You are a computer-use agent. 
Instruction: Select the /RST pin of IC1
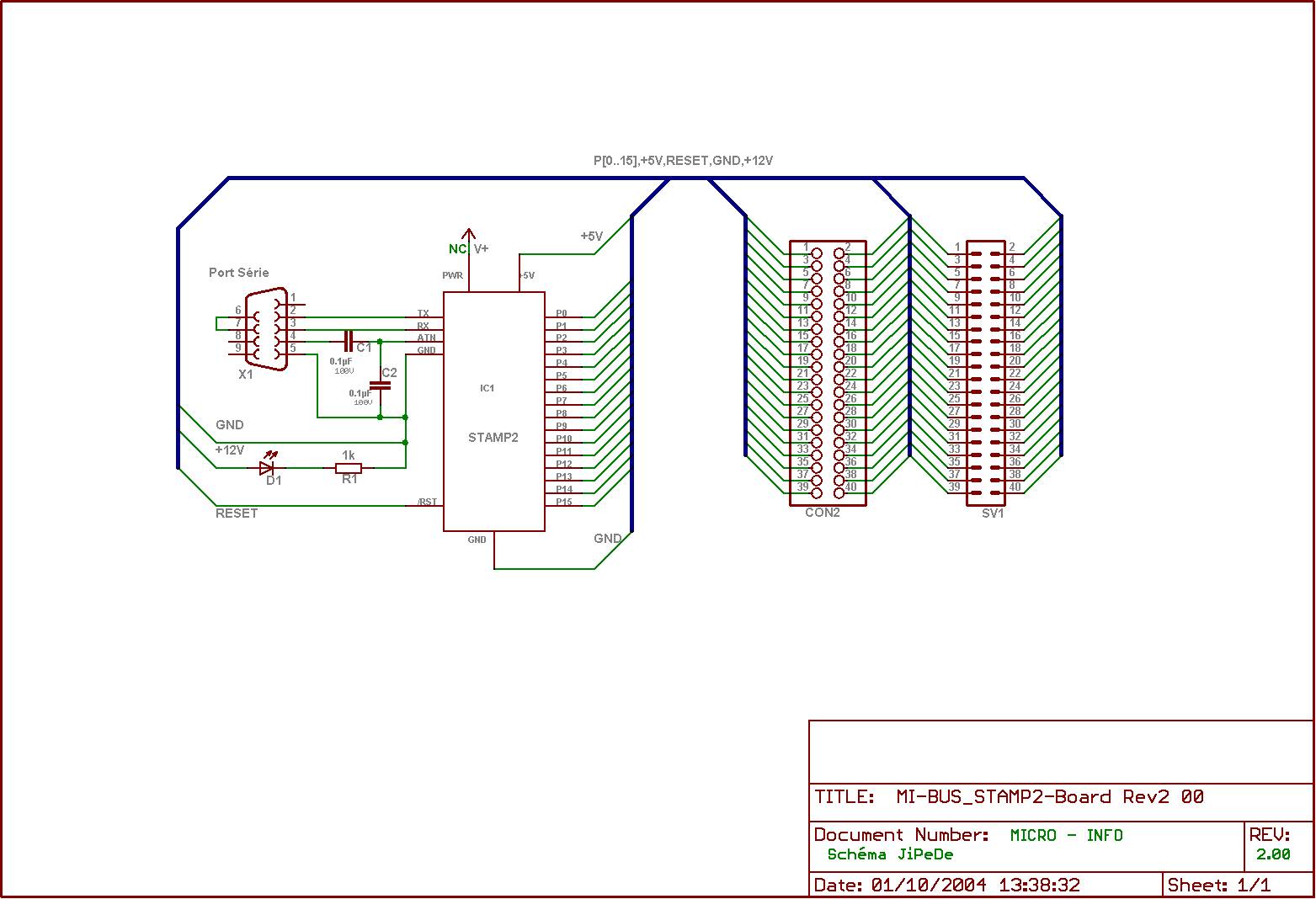click(x=427, y=503)
